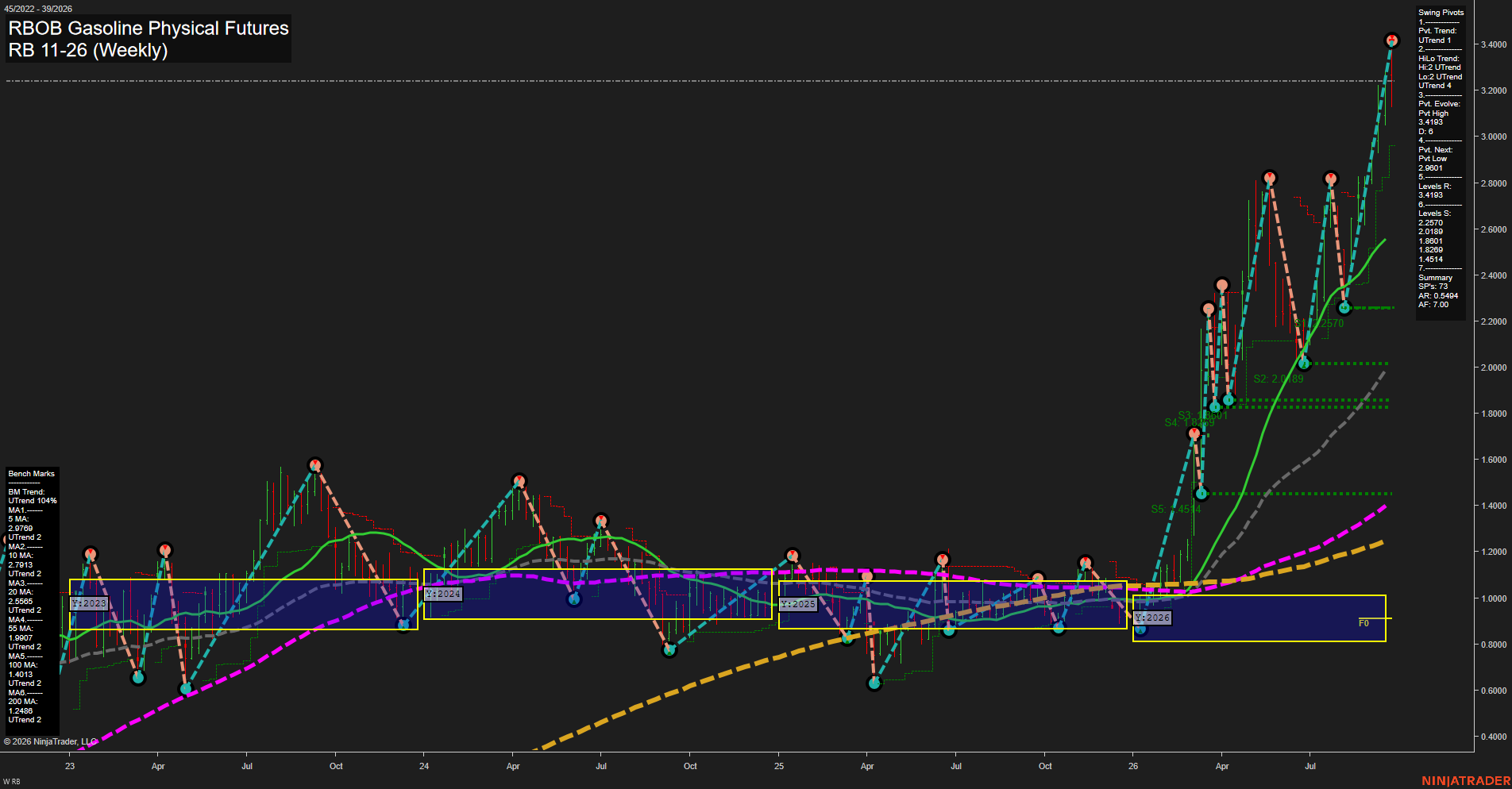Click the AF: 7.00 summary line
The image size is (1512, 789).
[1433, 305]
